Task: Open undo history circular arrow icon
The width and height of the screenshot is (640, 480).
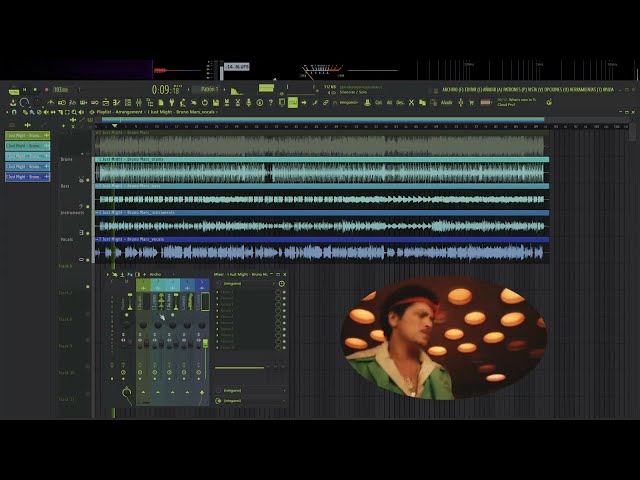Action: tap(204, 102)
